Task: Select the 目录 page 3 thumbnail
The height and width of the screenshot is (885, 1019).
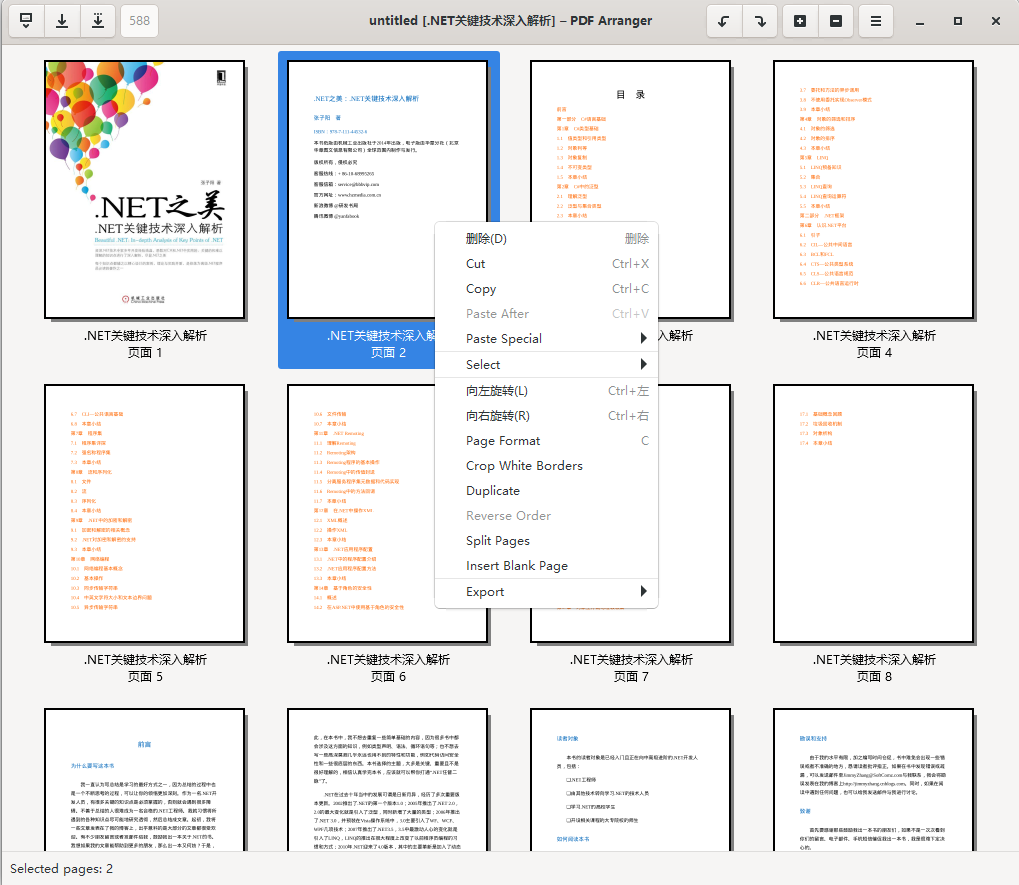Action: pyautogui.click(x=630, y=140)
